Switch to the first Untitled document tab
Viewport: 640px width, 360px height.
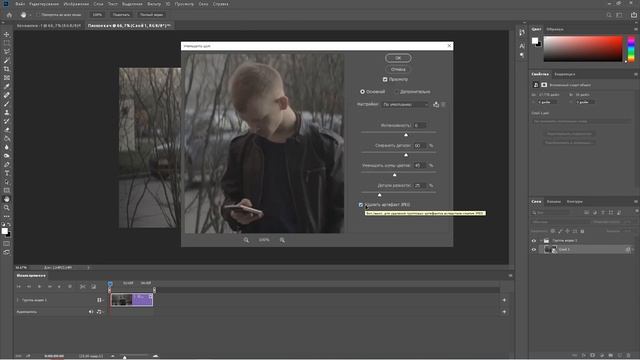pos(49,26)
